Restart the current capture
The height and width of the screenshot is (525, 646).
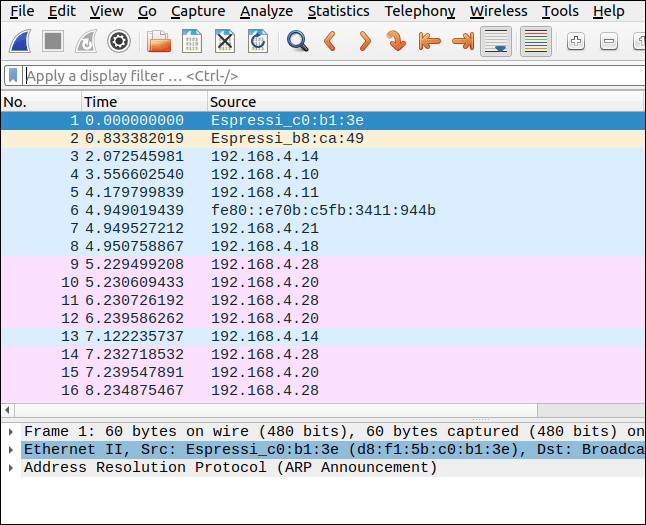tap(86, 41)
